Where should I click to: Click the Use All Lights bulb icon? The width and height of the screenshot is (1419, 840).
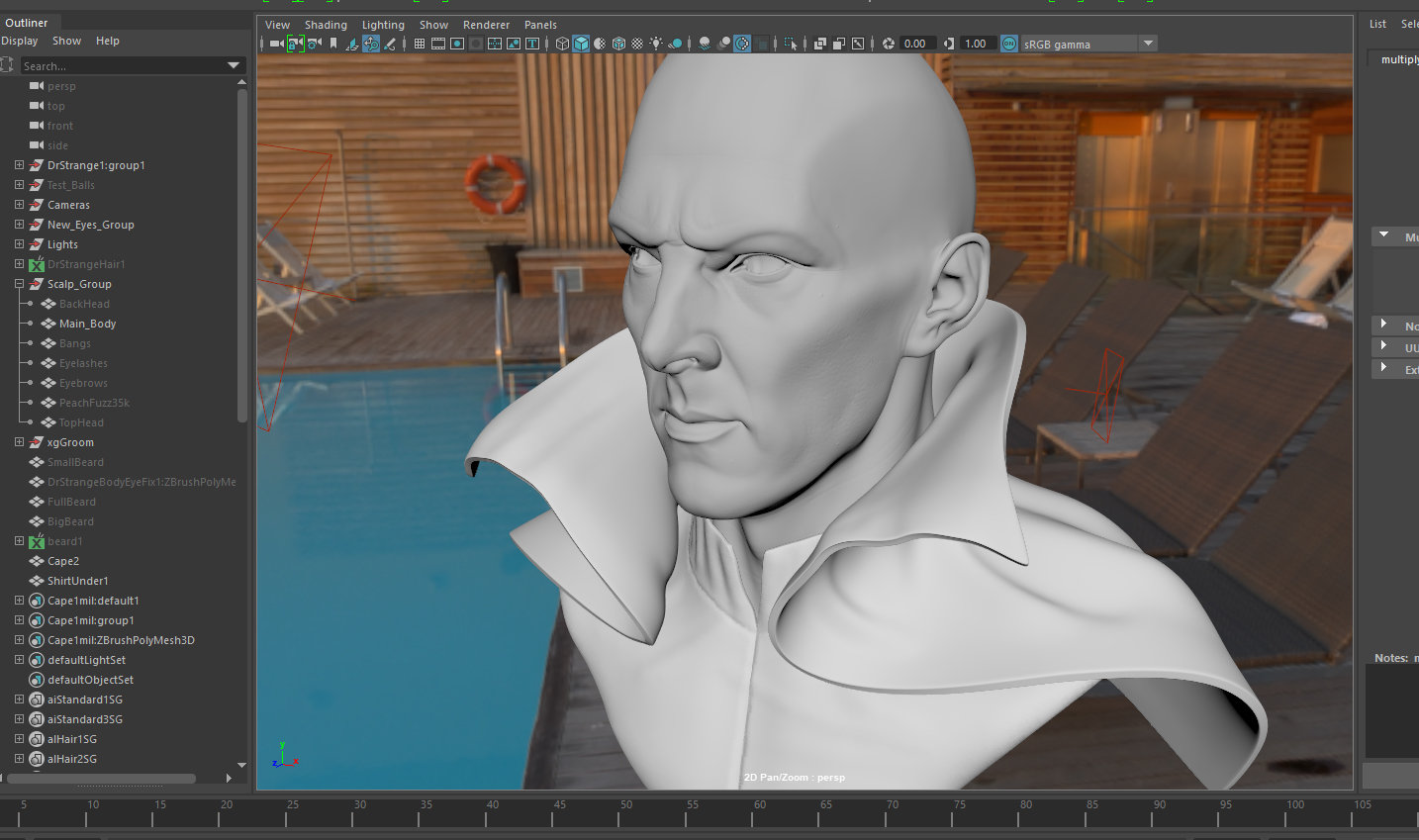656,44
